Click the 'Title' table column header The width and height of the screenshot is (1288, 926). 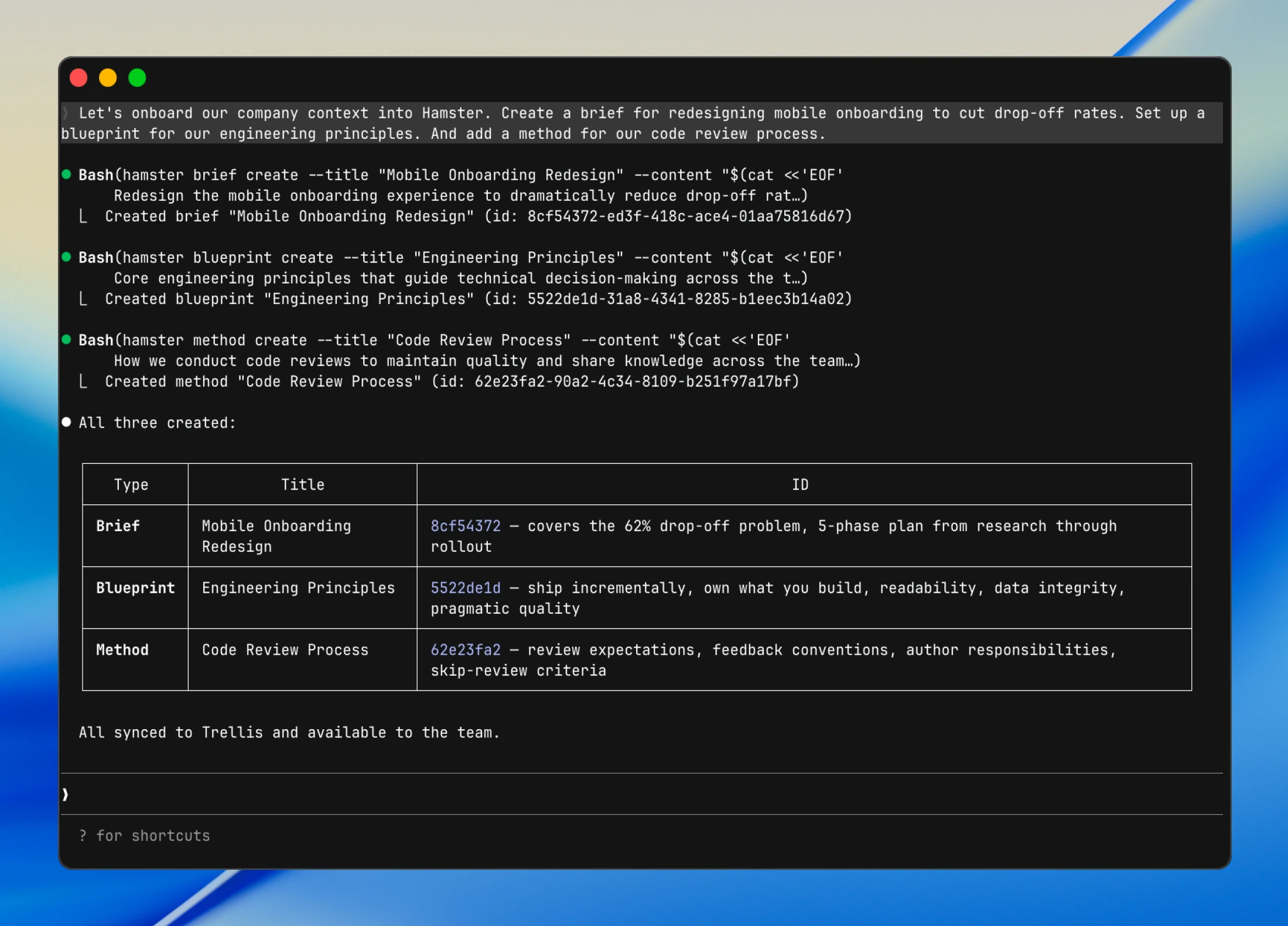[302, 485]
